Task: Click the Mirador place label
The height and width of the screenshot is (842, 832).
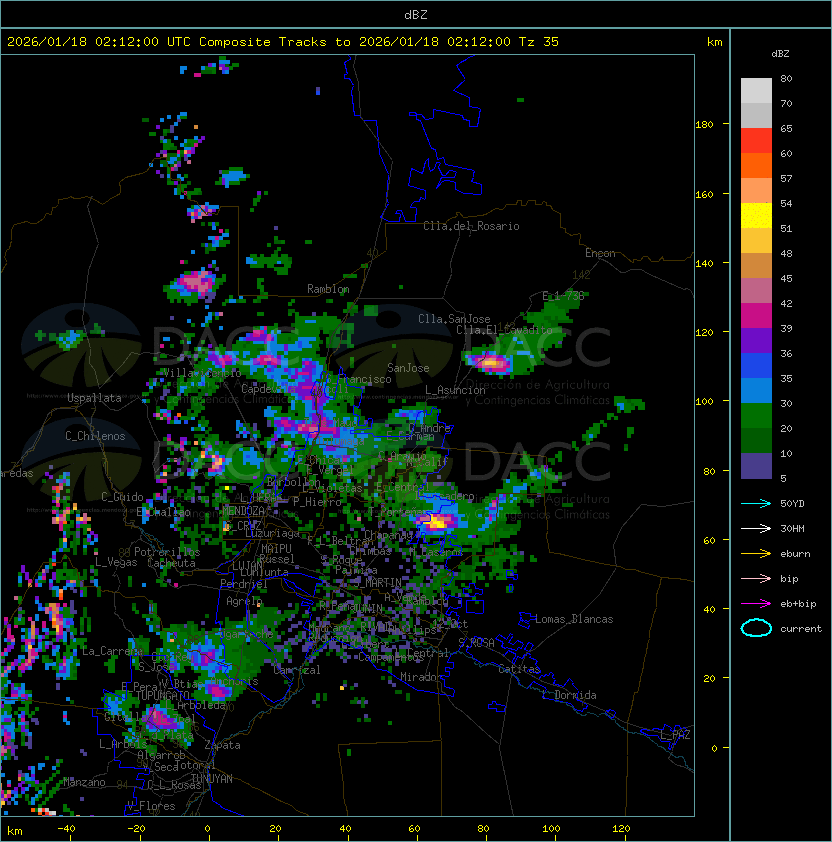Action: 422,677
